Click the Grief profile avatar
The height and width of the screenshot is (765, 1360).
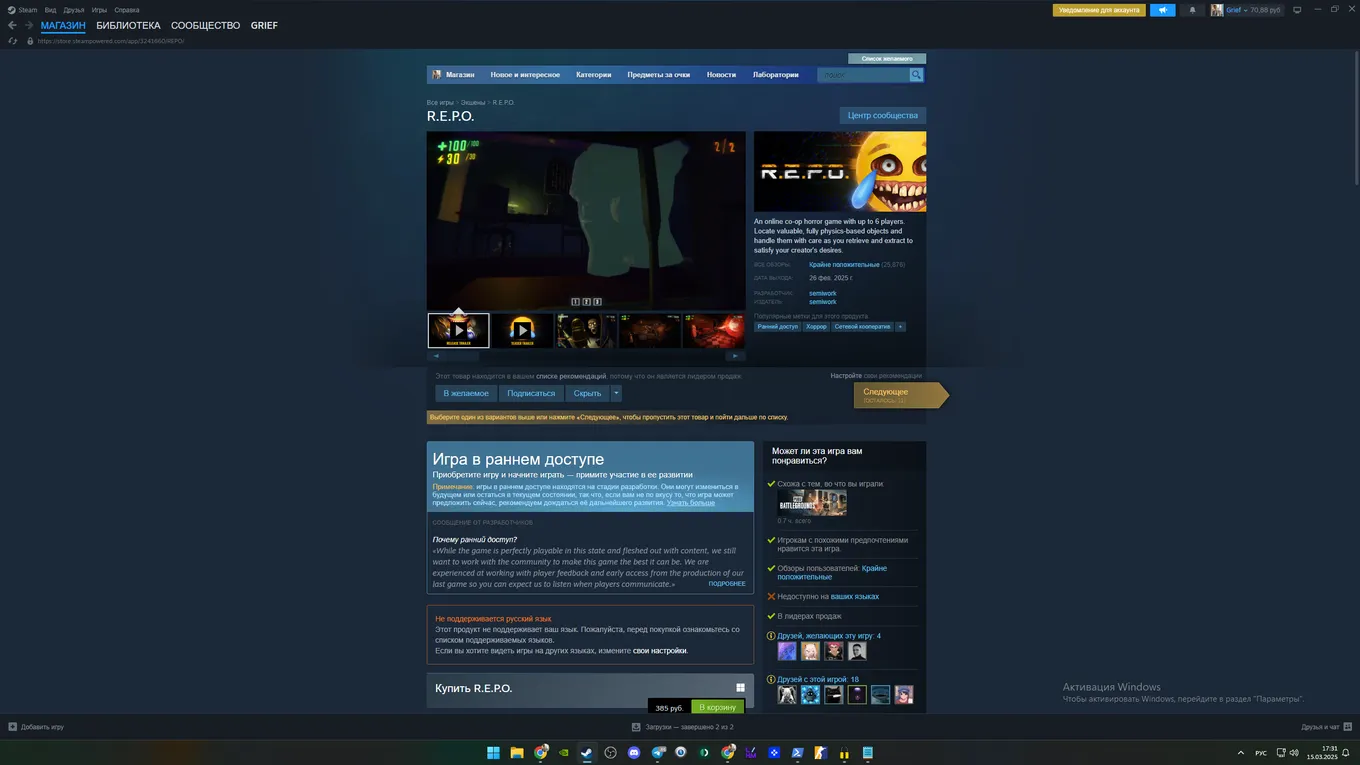point(1217,10)
